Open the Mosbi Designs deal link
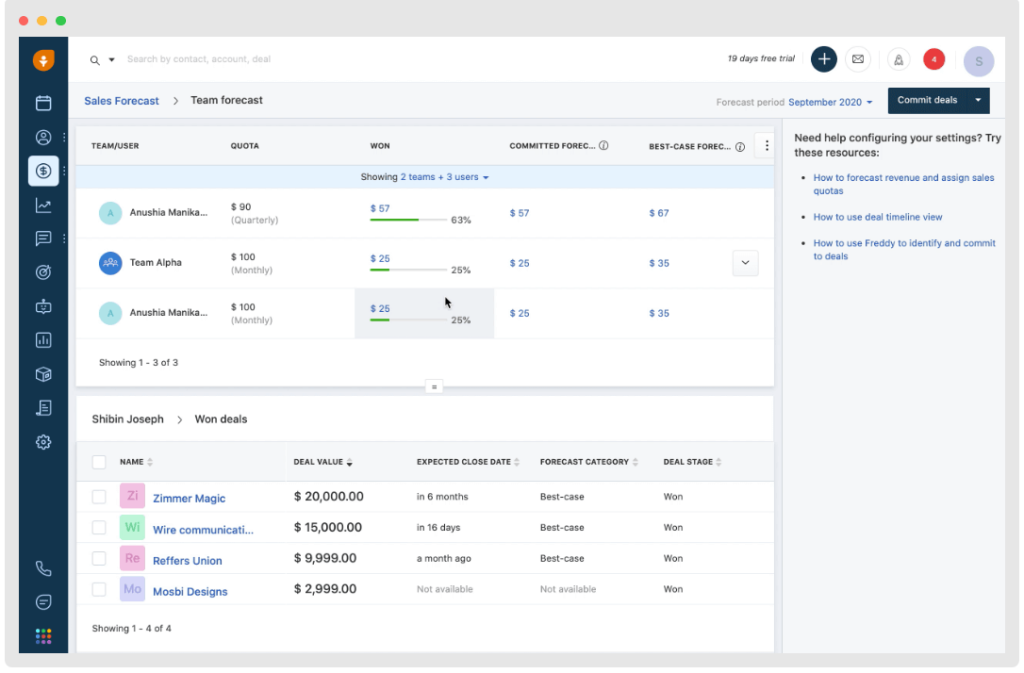The width and height of the screenshot is (1024, 673). coord(190,591)
